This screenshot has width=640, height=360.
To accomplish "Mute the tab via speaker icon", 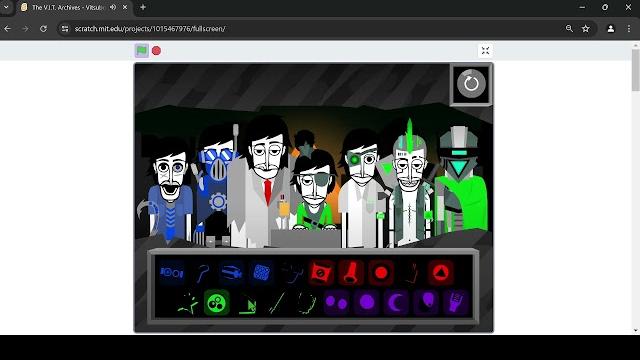I will click(113, 7).
